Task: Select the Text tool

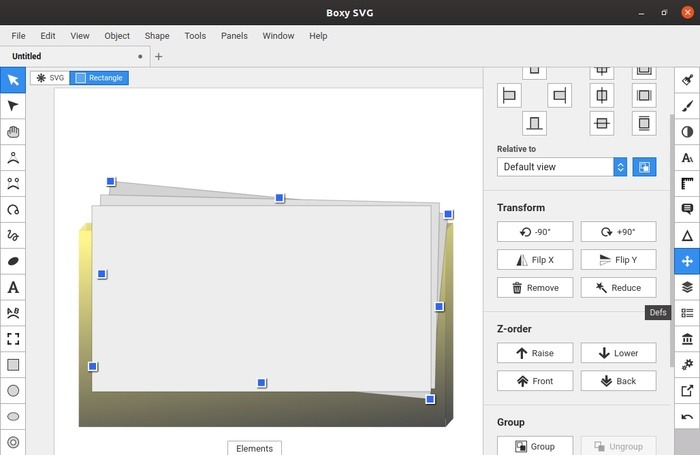Action: 13,287
